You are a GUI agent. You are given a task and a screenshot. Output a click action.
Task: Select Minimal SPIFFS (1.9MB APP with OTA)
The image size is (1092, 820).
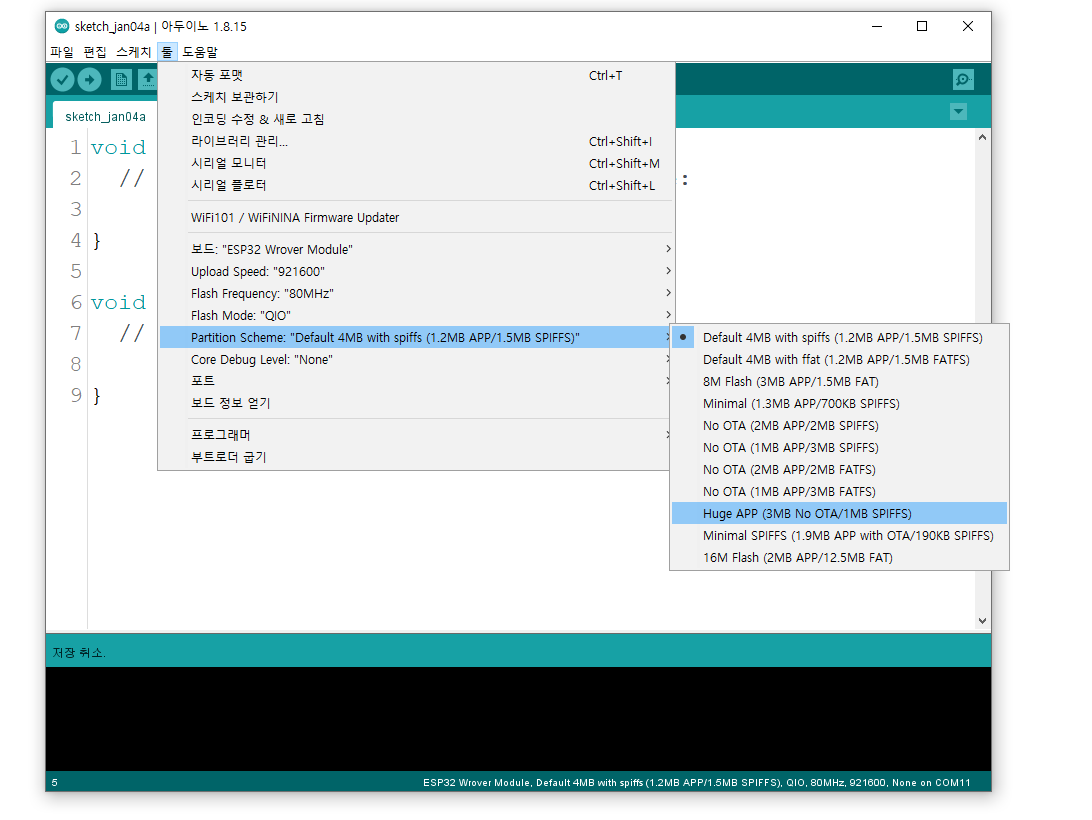click(x=839, y=536)
